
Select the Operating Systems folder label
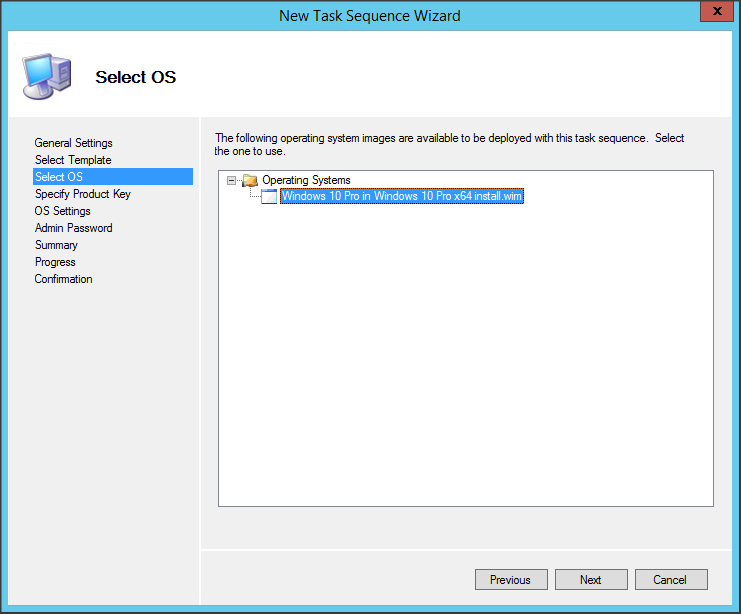306,180
